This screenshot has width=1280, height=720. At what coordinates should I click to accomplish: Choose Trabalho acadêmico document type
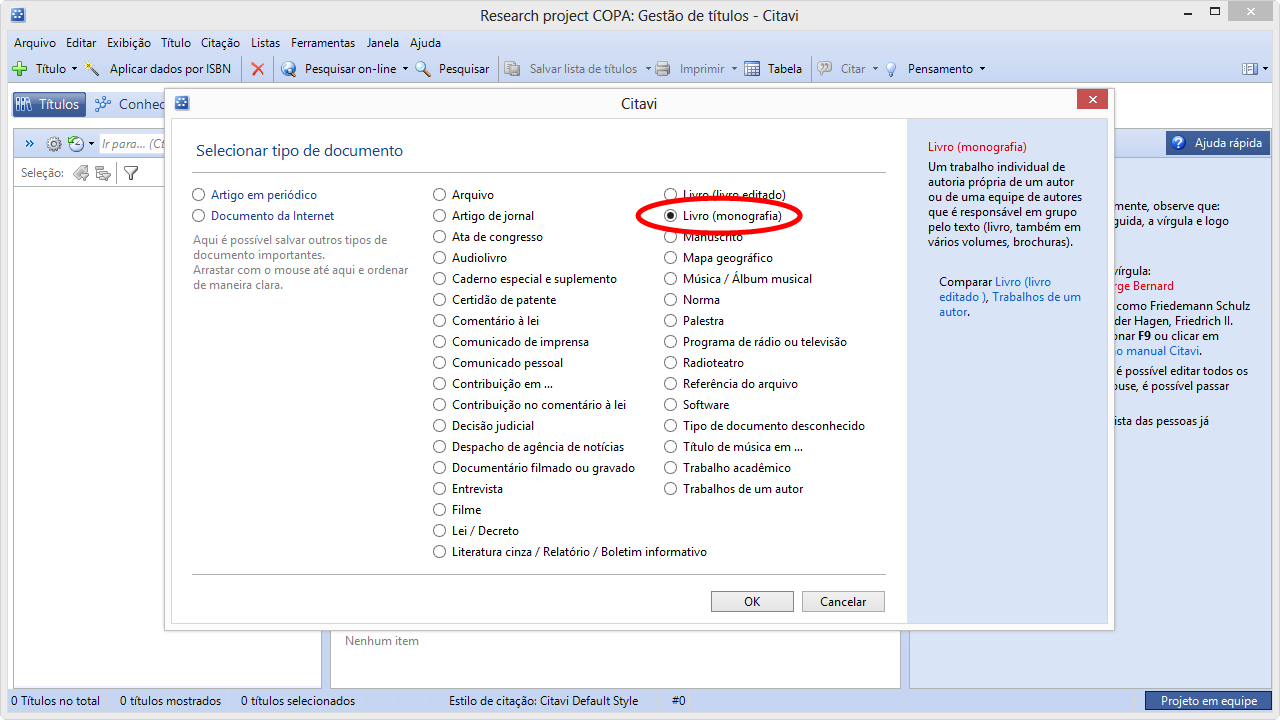tap(671, 468)
